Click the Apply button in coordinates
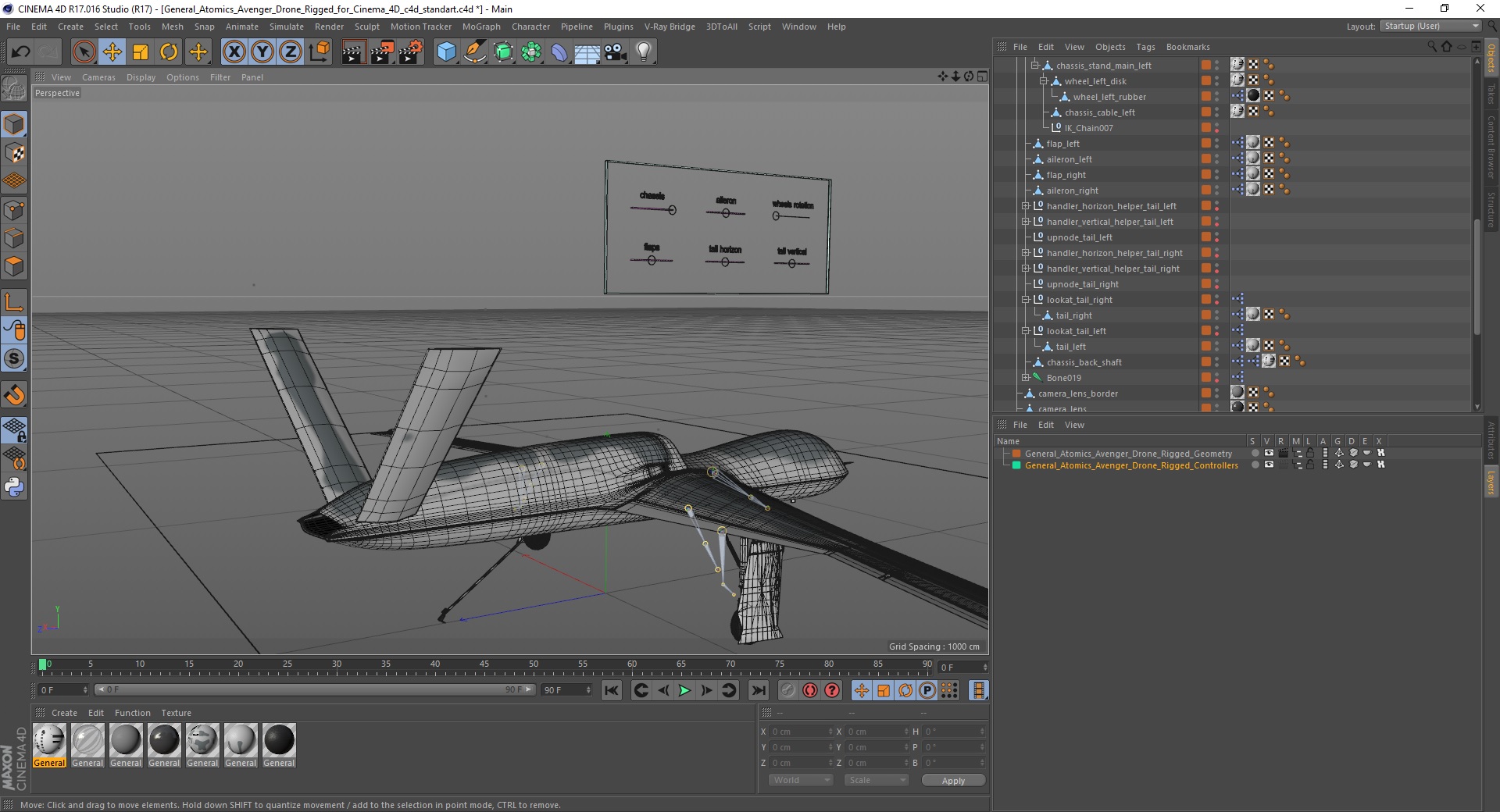This screenshot has height=812, width=1500. pyautogui.click(x=953, y=781)
